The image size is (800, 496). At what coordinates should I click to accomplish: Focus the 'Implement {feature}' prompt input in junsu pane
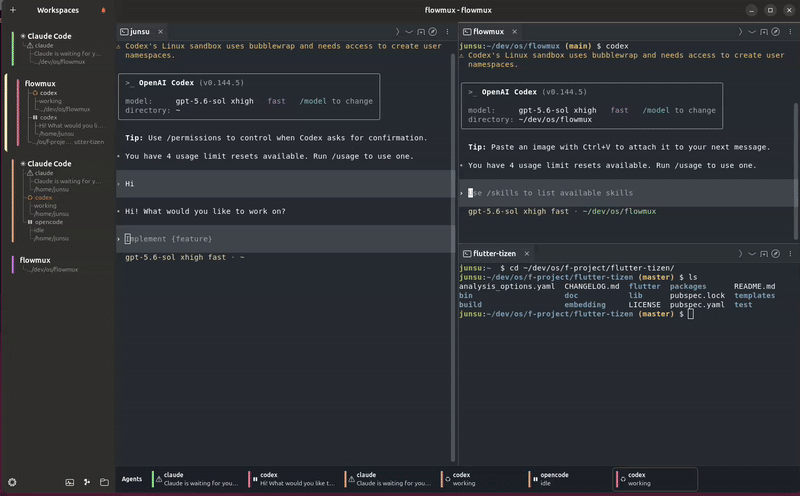[x=285, y=239]
